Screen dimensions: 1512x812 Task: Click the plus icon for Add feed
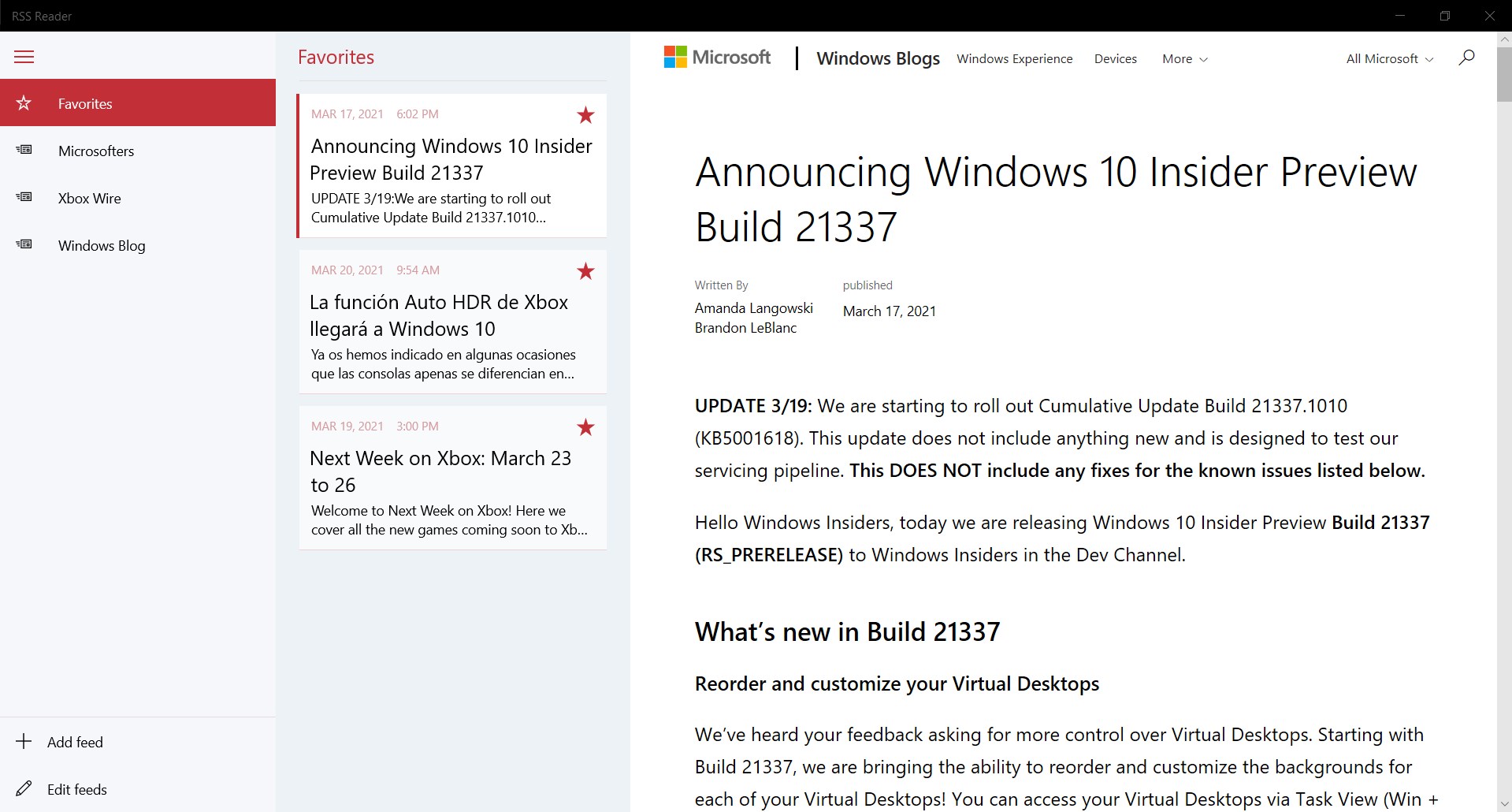pyautogui.click(x=24, y=742)
